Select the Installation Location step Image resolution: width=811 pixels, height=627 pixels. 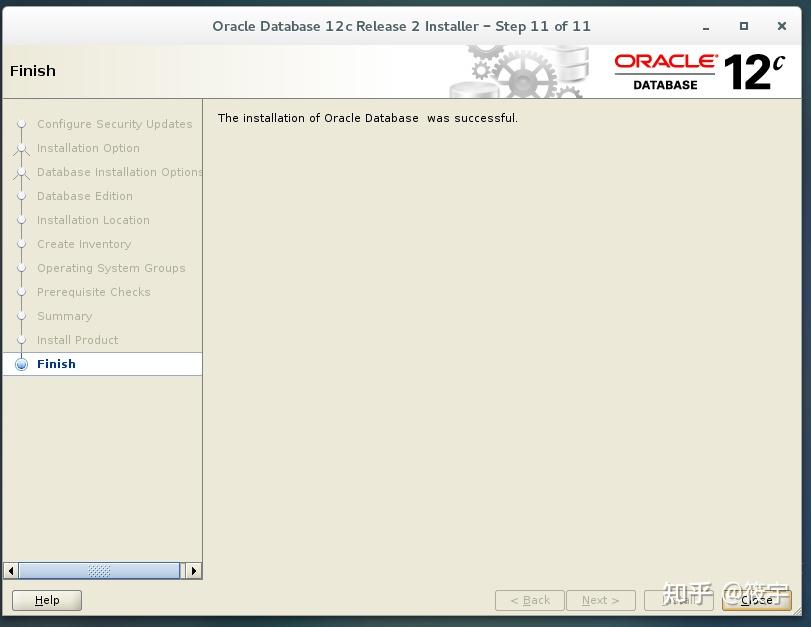click(x=94, y=220)
